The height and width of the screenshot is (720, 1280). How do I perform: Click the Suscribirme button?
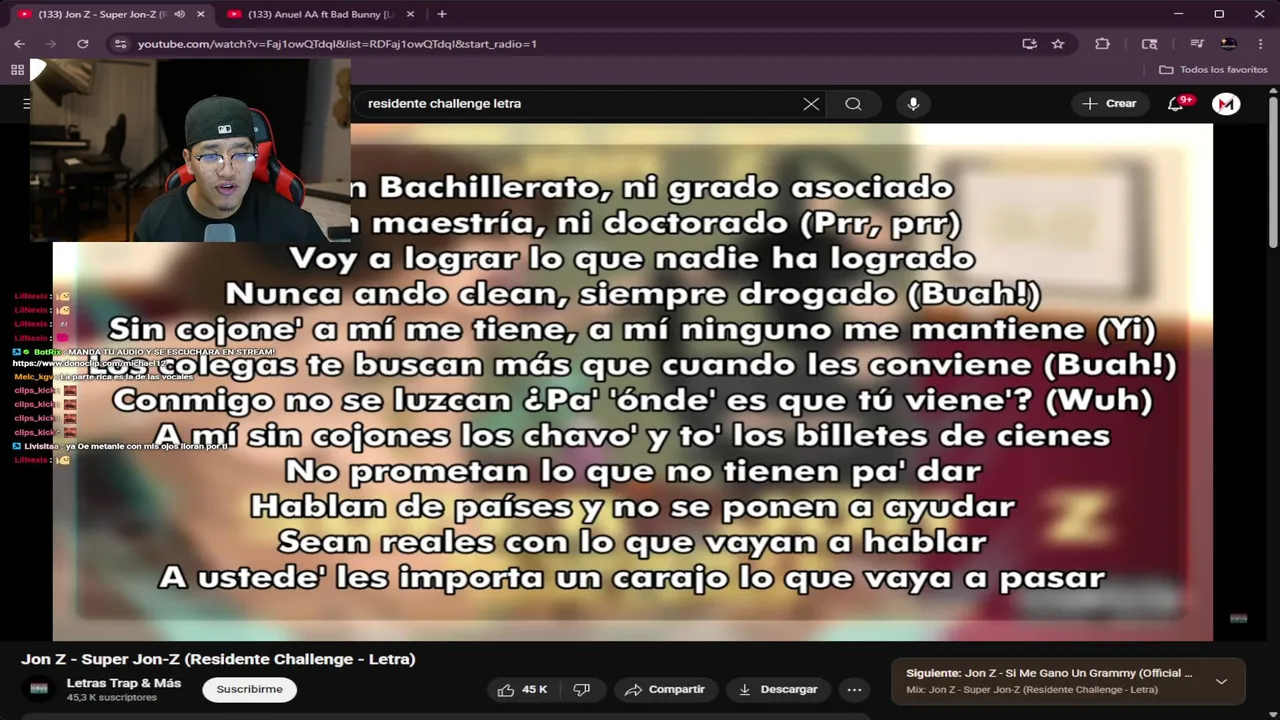pos(250,689)
